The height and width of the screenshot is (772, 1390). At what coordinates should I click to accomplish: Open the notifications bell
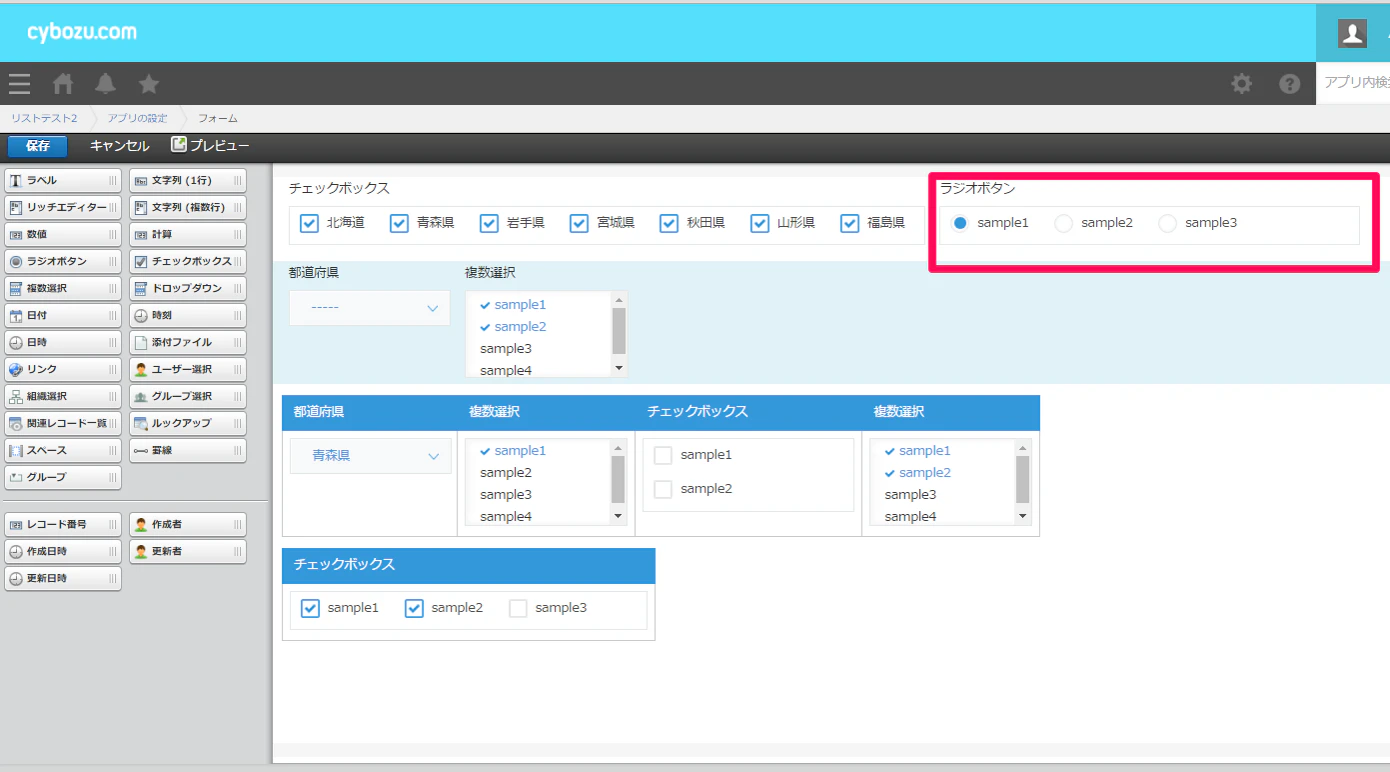(x=105, y=84)
